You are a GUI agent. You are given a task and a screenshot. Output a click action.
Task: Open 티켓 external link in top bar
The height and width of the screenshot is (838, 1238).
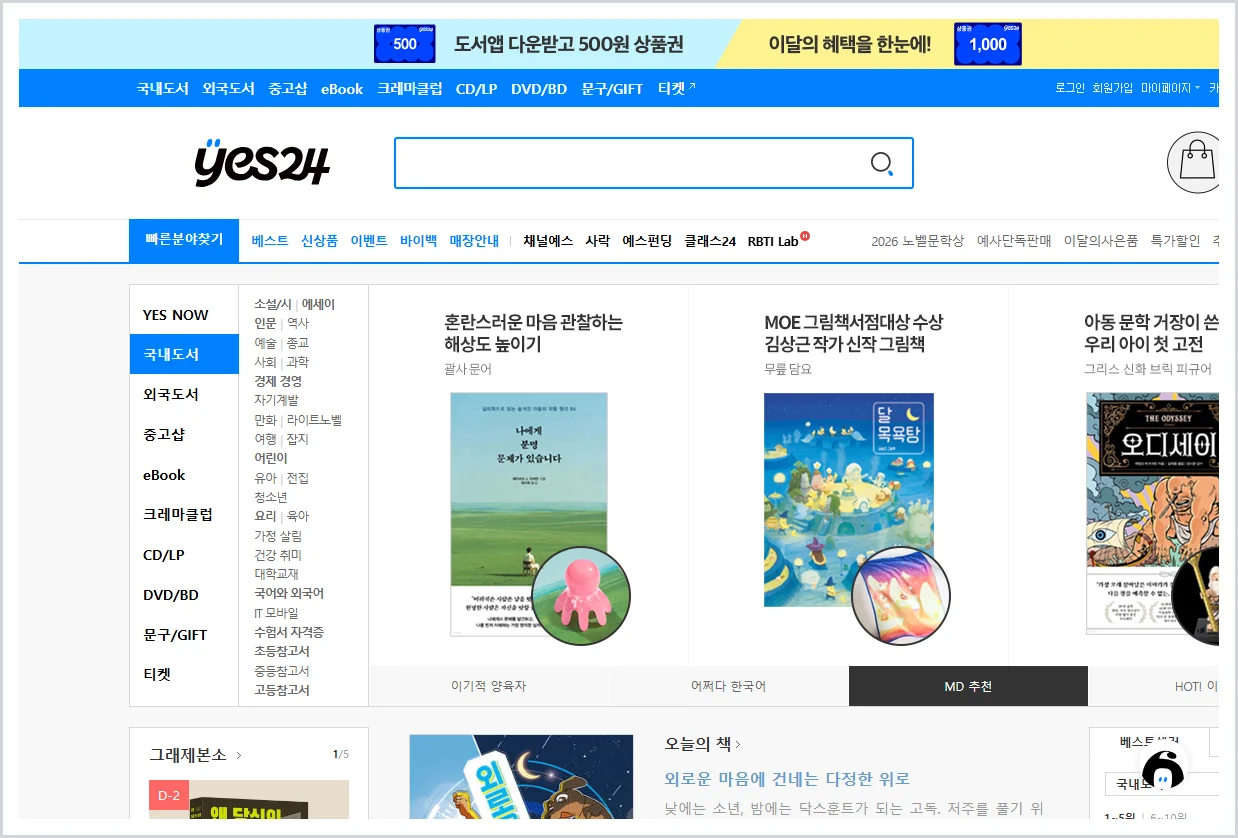point(677,88)
